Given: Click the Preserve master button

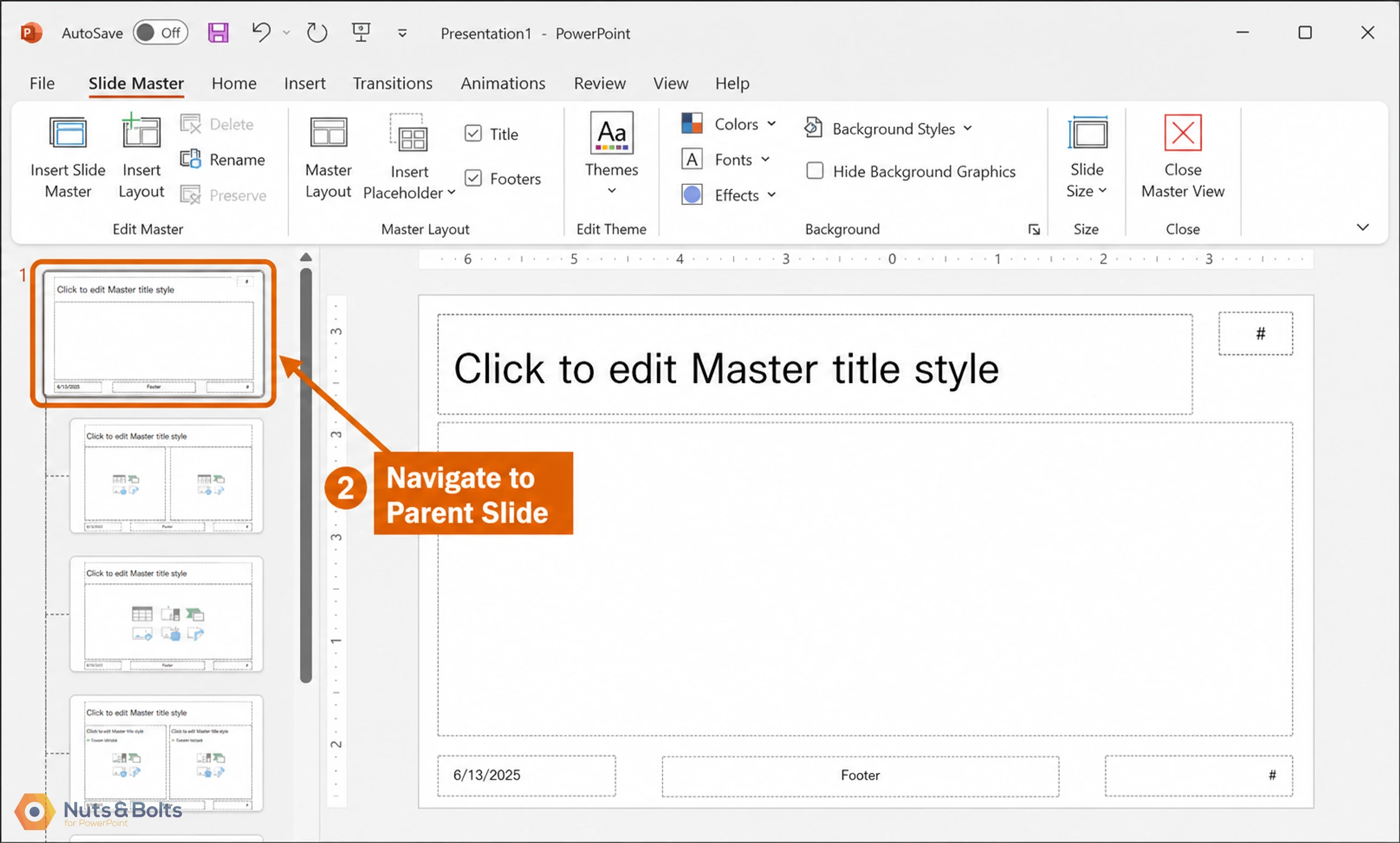Looking at the screenshot, I should coord(223,195).
